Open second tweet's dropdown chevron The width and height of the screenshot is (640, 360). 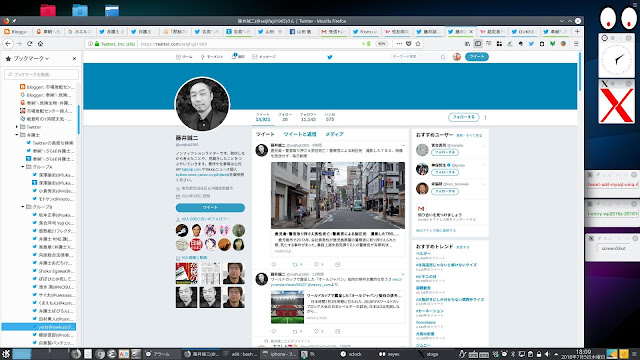point(403,274)
